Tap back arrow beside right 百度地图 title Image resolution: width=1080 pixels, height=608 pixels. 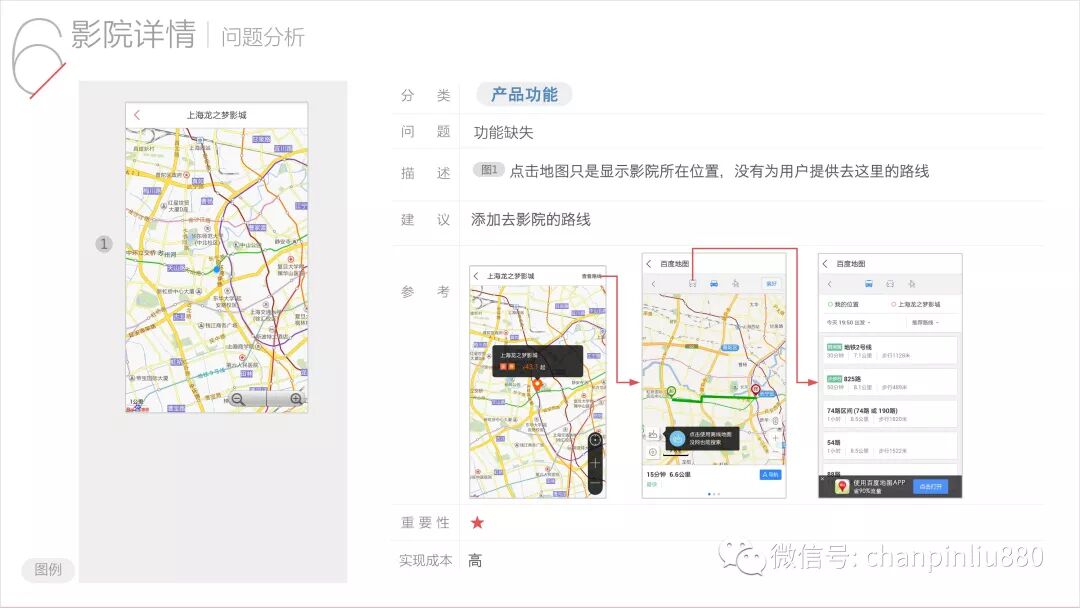pos(825,264)
